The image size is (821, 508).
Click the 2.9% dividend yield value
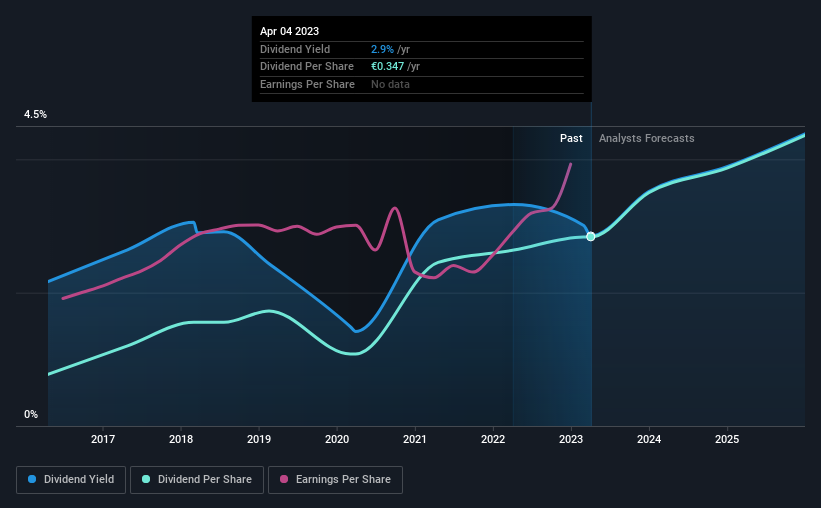coord(382,49)
